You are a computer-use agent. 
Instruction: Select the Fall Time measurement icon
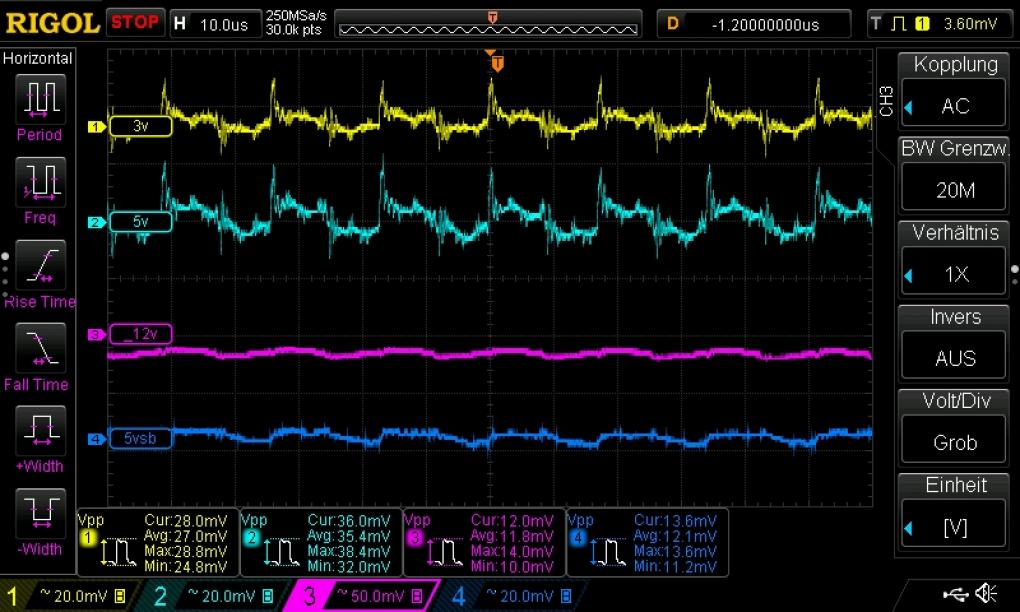click(40, 347)
